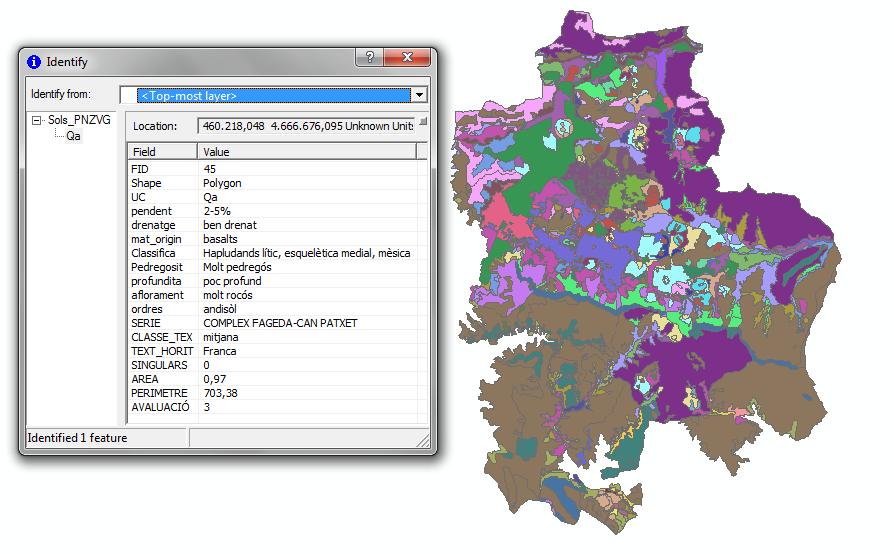Click the Field column header

[x=162, y=152]
